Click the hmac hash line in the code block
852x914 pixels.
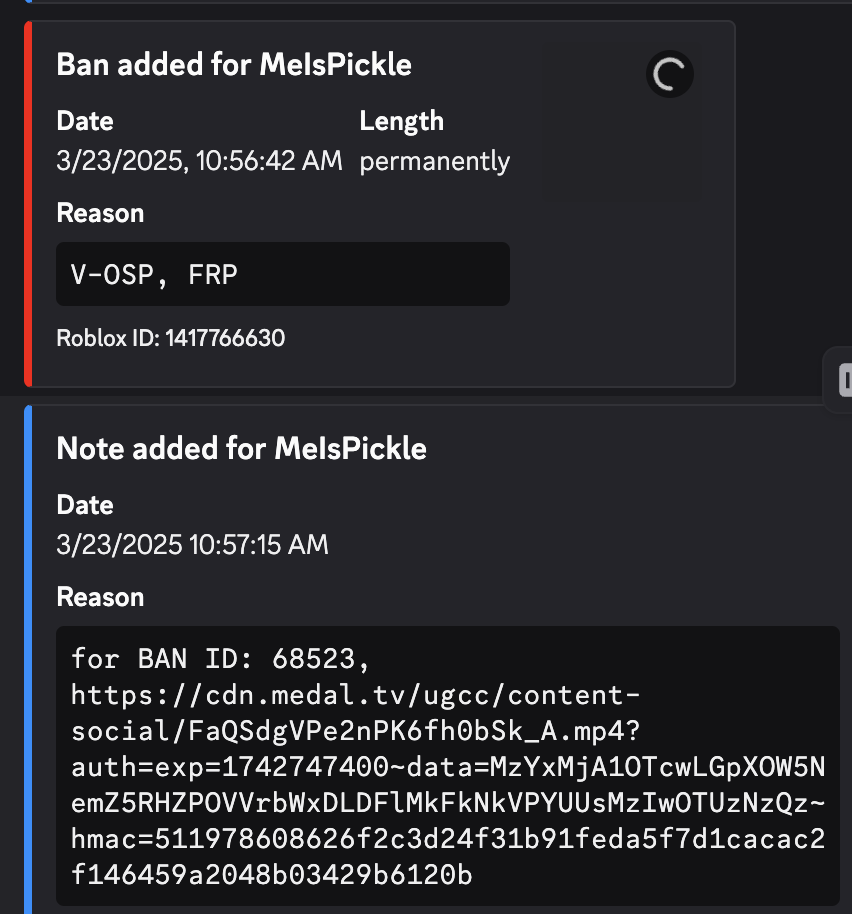coord(448,839)
